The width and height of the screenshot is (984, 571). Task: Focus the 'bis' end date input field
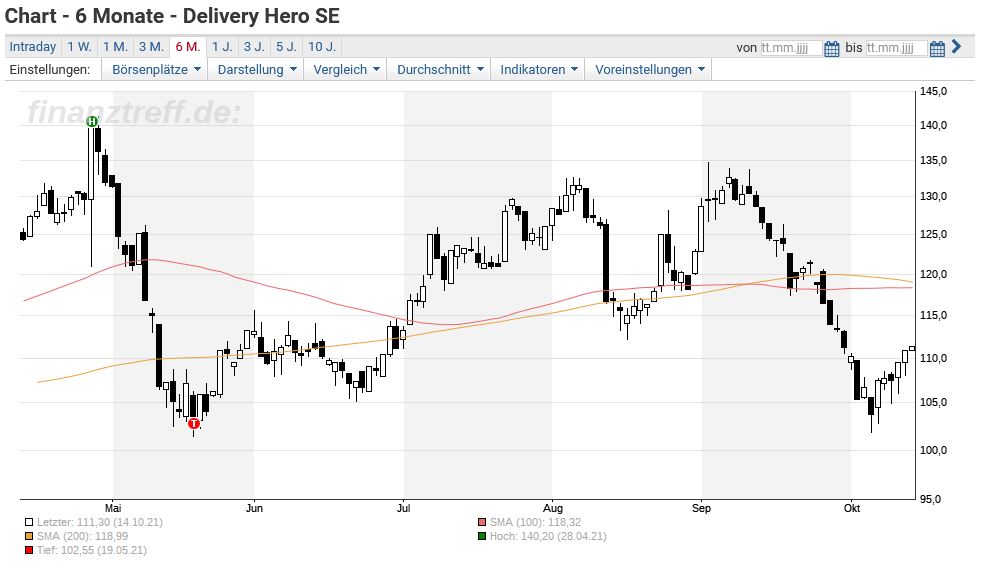[x=896, y=48]
